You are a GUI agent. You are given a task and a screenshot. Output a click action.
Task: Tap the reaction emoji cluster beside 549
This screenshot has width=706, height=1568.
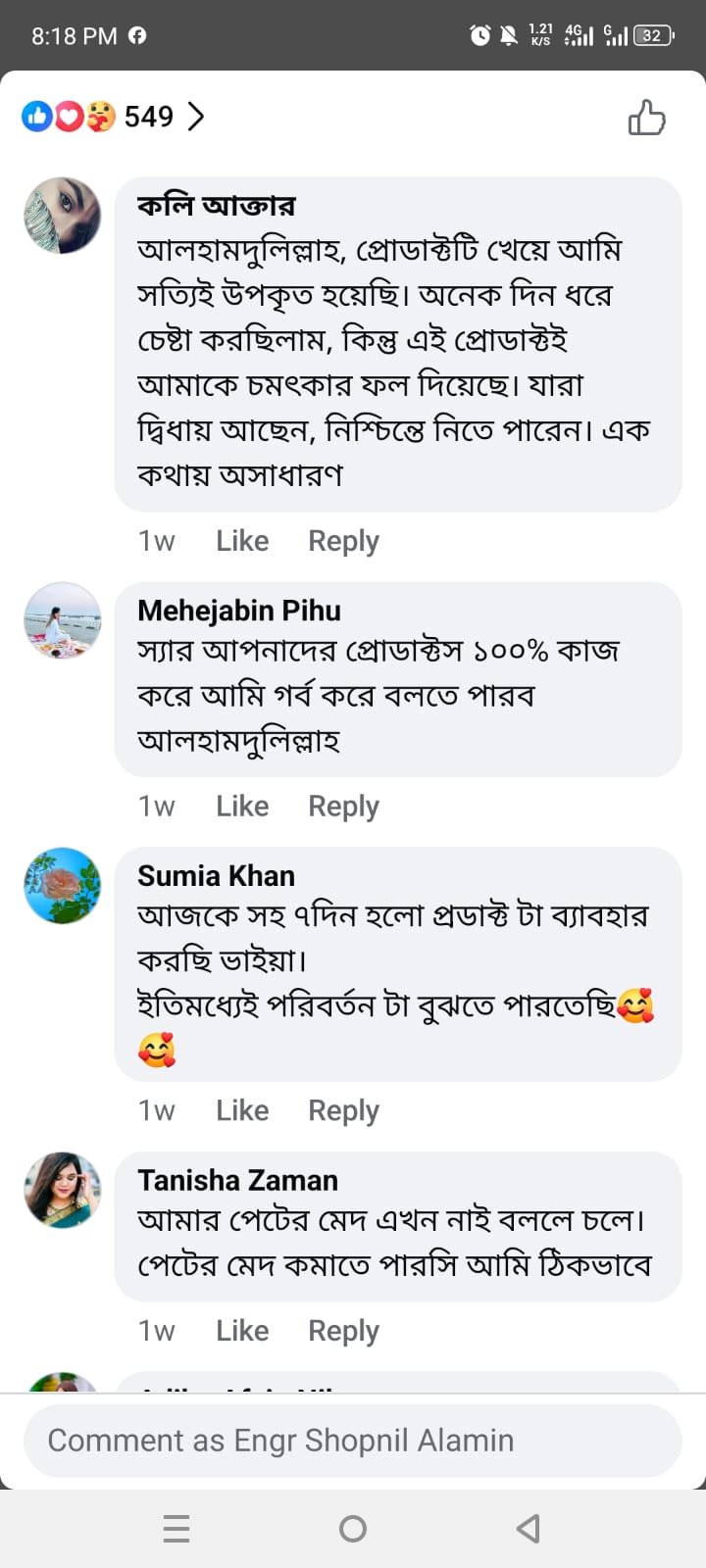(69, 118)
